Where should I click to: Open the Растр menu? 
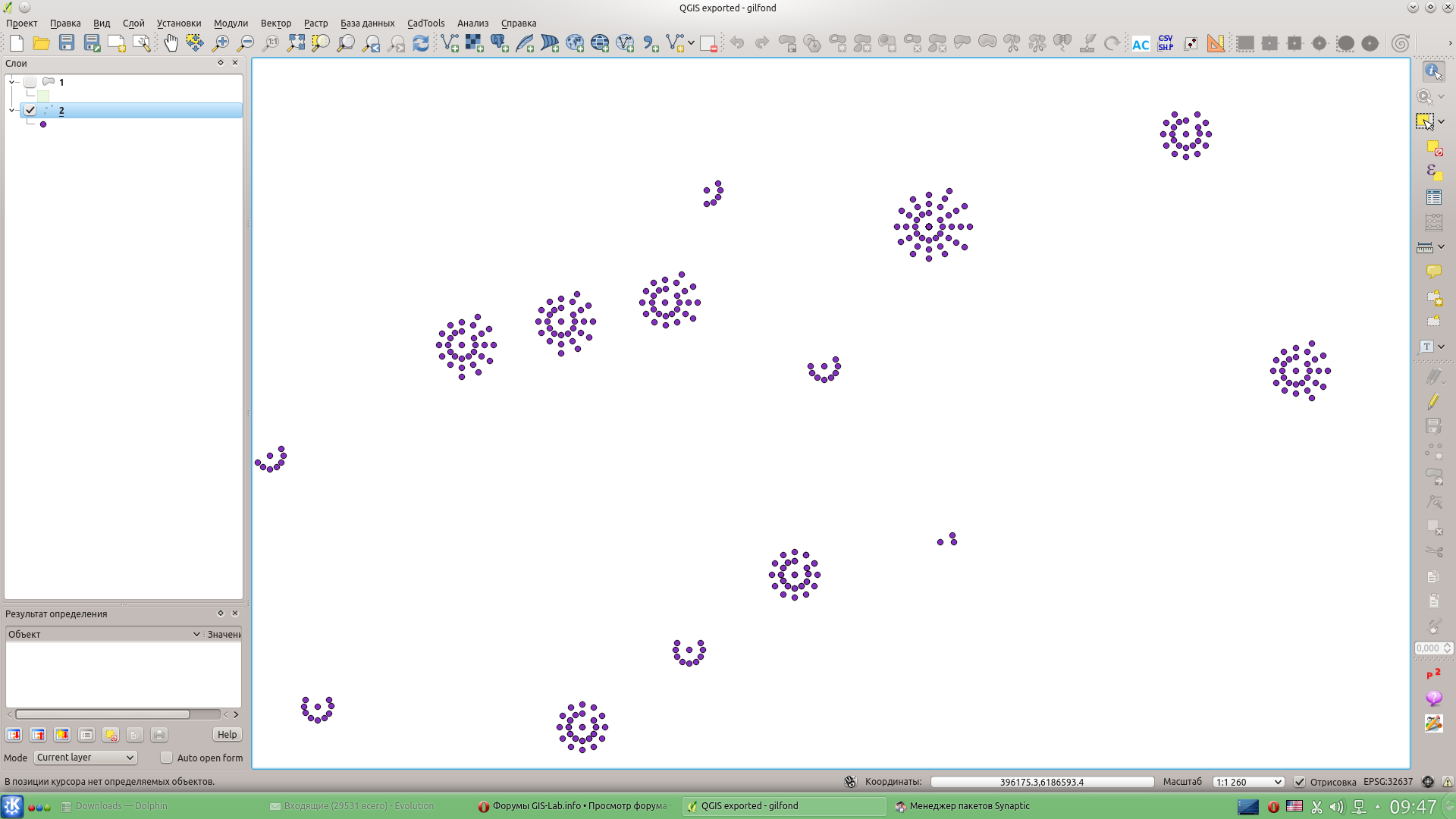click(x=315, y=24)
